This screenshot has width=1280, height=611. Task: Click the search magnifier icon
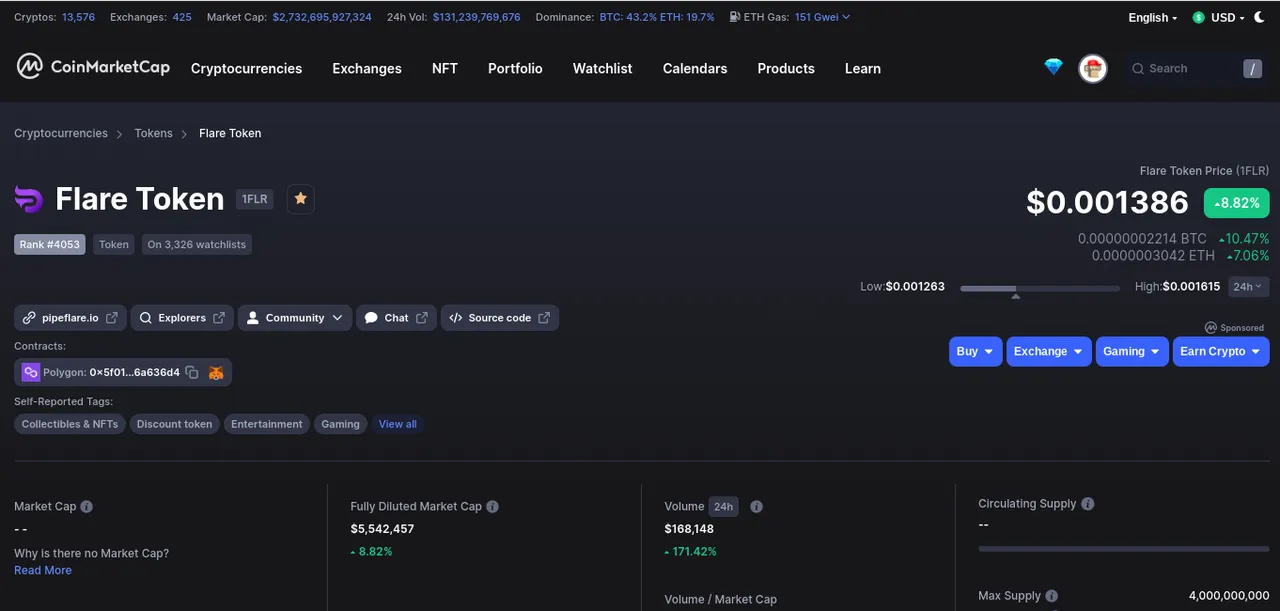click(1137, 68)
